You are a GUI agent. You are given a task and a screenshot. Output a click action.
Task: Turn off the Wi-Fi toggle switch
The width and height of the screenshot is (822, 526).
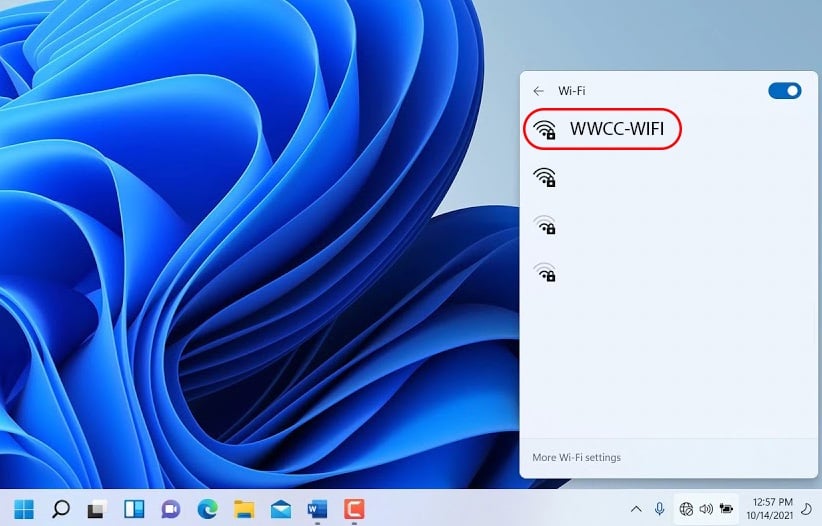[784, 91]
